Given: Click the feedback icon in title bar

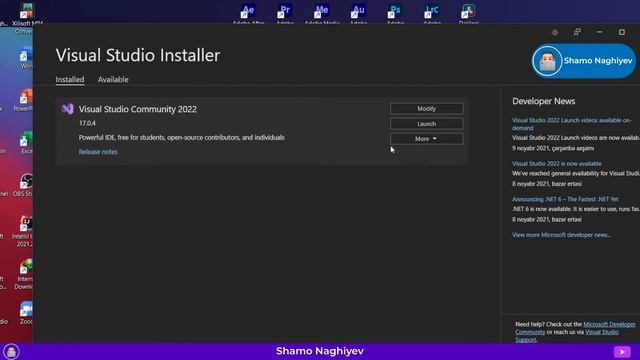Looking at the screenshot, I should click(577, 32).
